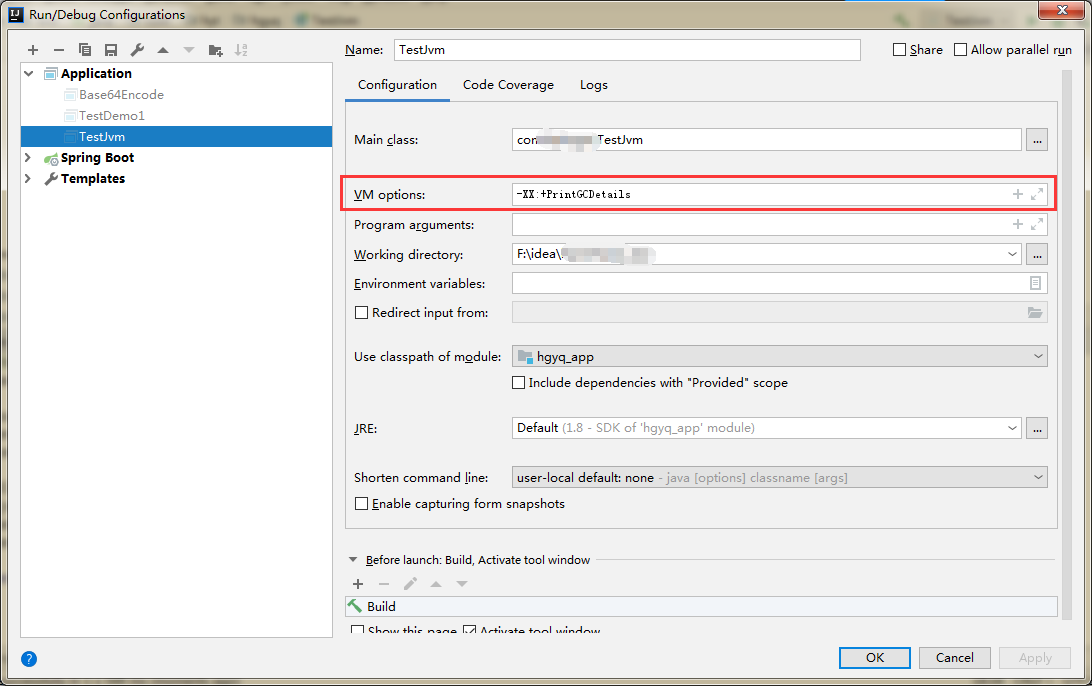Open the Logs tab
The width and height of the screenshot is (1092, 686).
pos(594,85)
